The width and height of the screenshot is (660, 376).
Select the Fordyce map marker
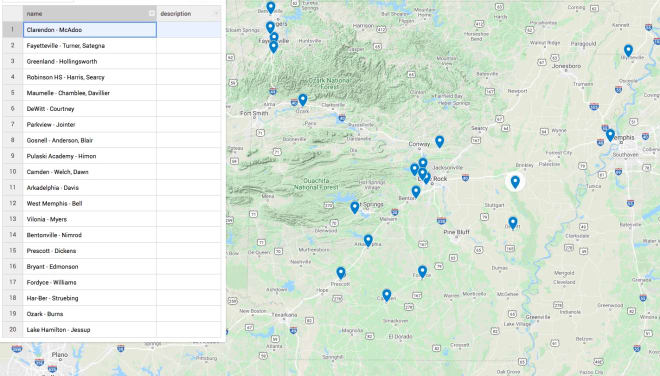pyautogui.click(x=423, y=272)
